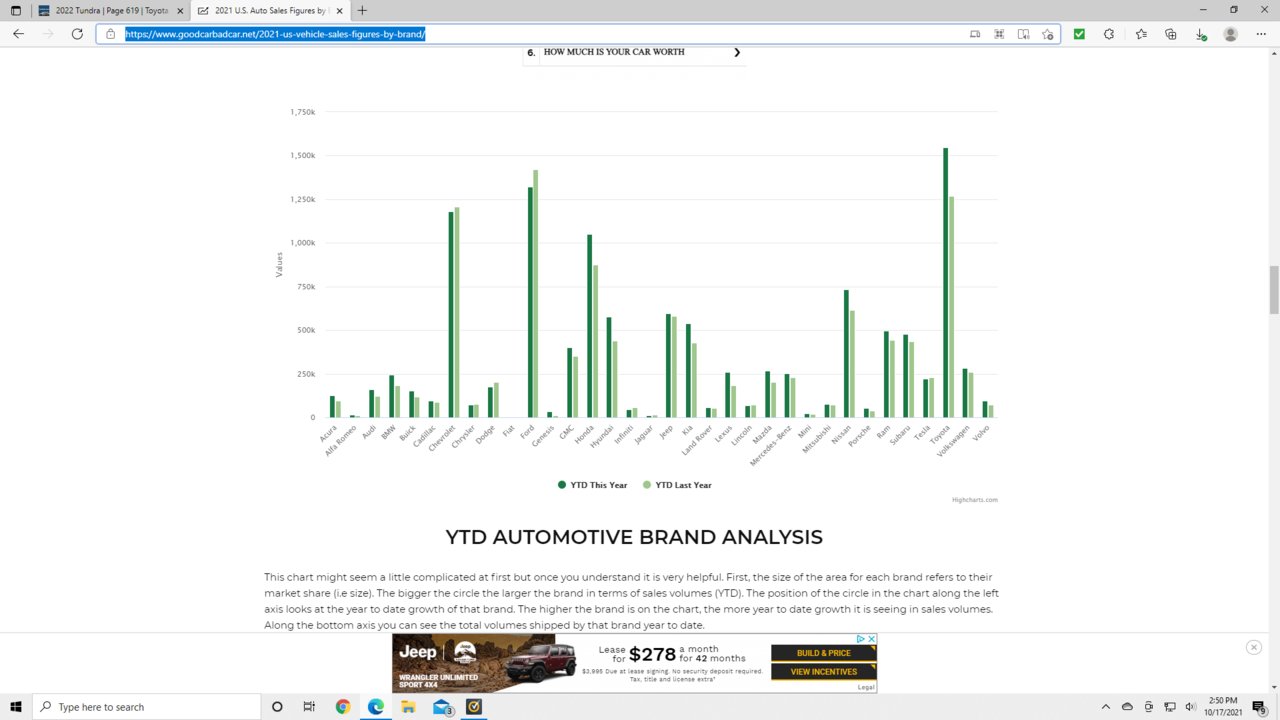Close the Jeep ad with the X
Image resolution: width=1280 pixels, height=720 pixels.
(x=871, y=639)
